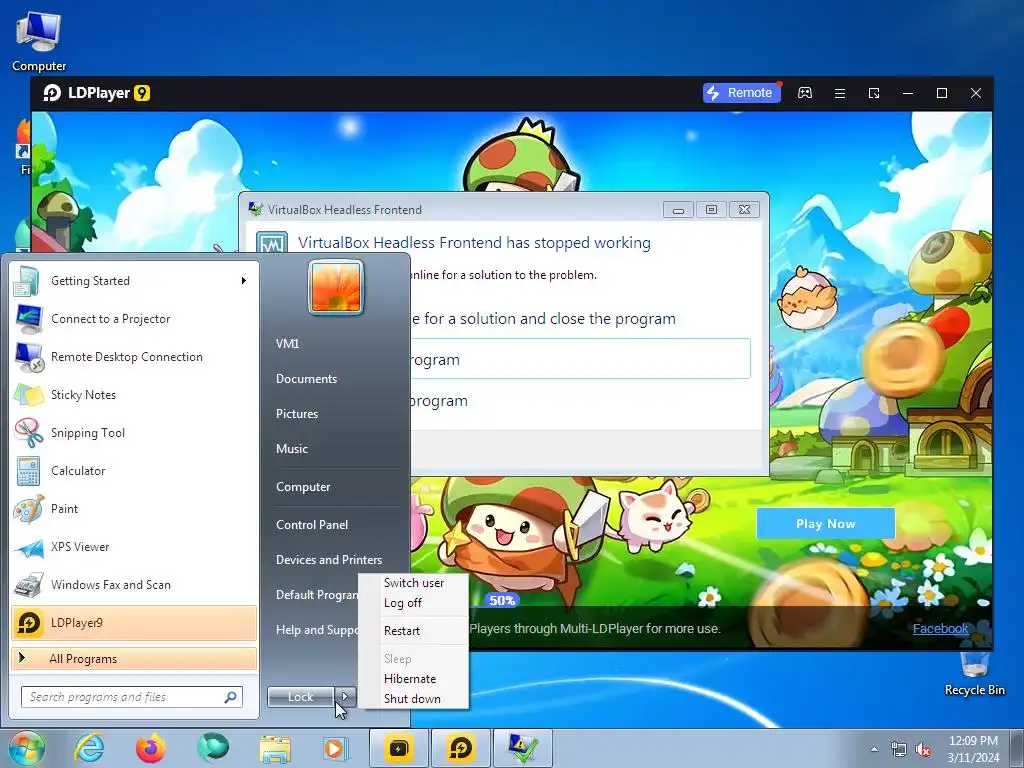This screenshot has width=1024, height=768.
Task: Click the muted volume tray icon
Action: coord(923,750)
